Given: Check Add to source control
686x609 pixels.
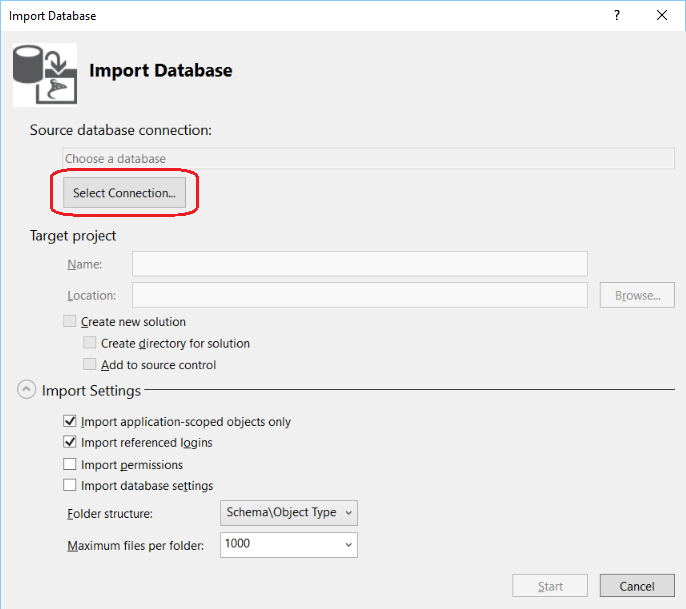Looking at the screenshot, I should point(90,365).
